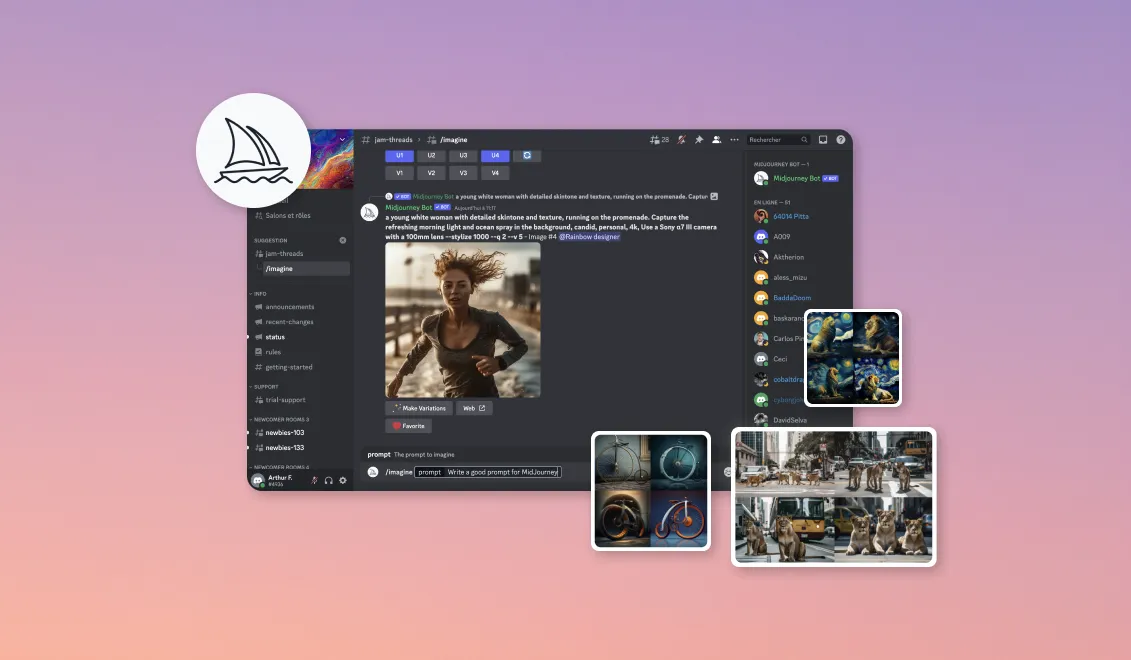Open the Web external link button
1131x660 pixels.
point(474,408)
